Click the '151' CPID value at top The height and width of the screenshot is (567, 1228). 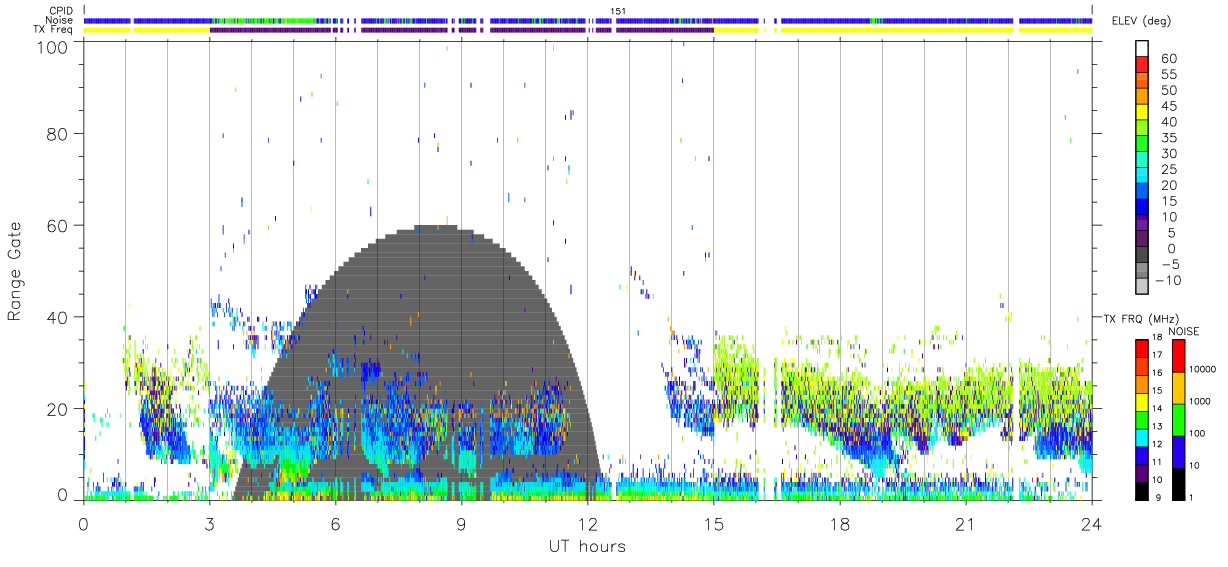point(619,11)
